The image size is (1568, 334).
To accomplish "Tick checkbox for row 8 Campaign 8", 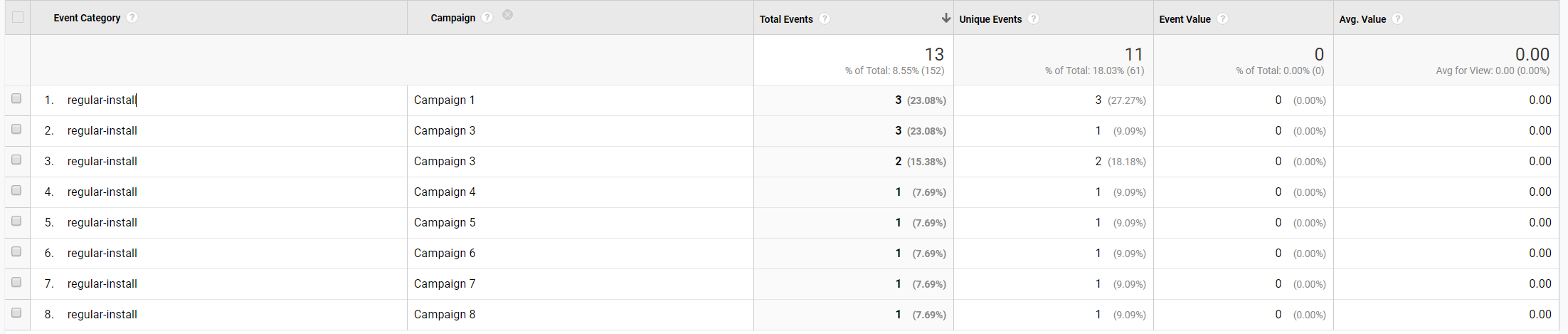I will pos(16,313).
